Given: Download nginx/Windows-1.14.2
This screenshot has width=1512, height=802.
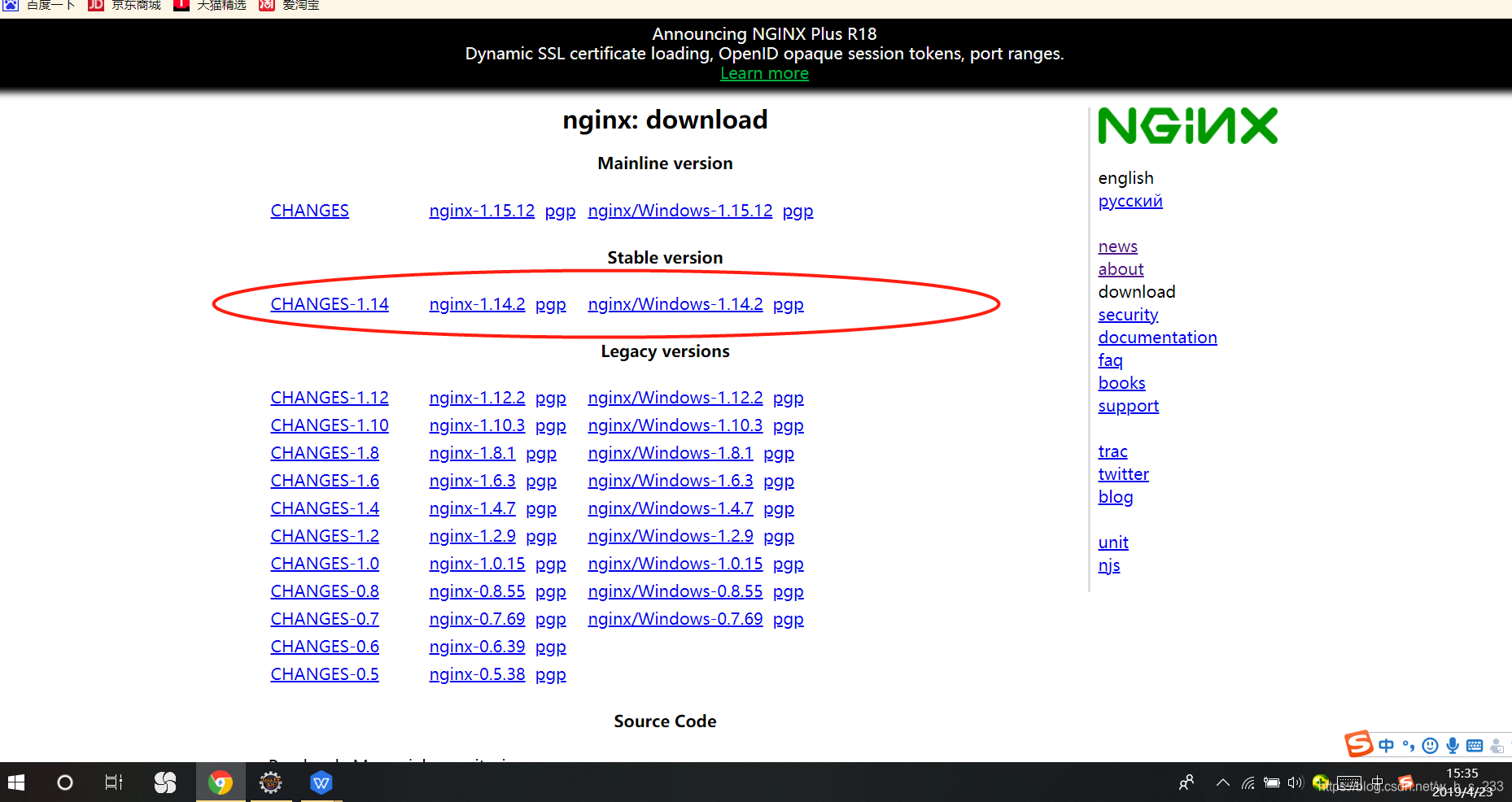Looking at the screenshot, I should (675, 304).
